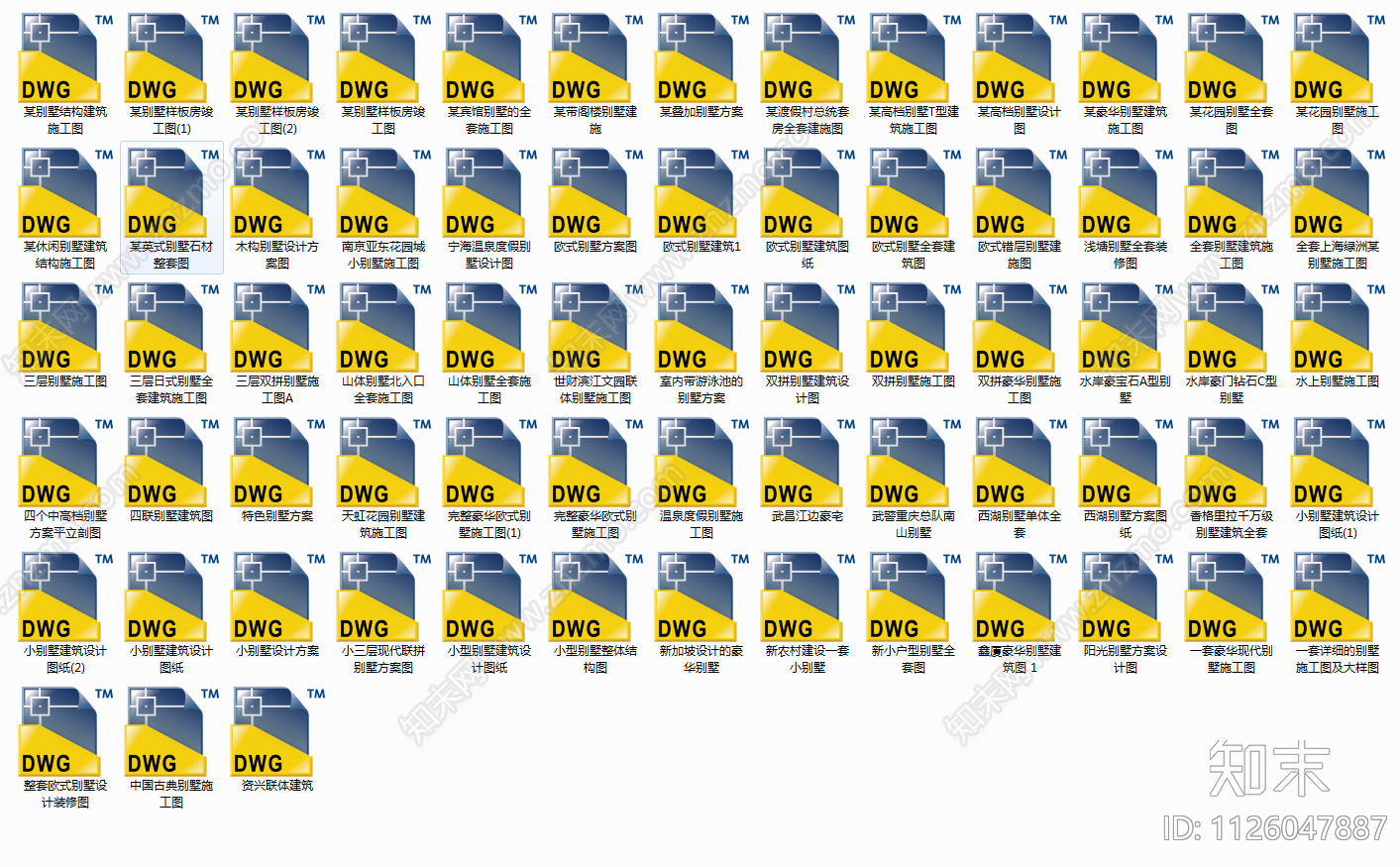The width and height of the screenshot is (1400, 867).
Task: Select the 某宾馆别墅的全套施工图 DWG icon
Action: 484,58
